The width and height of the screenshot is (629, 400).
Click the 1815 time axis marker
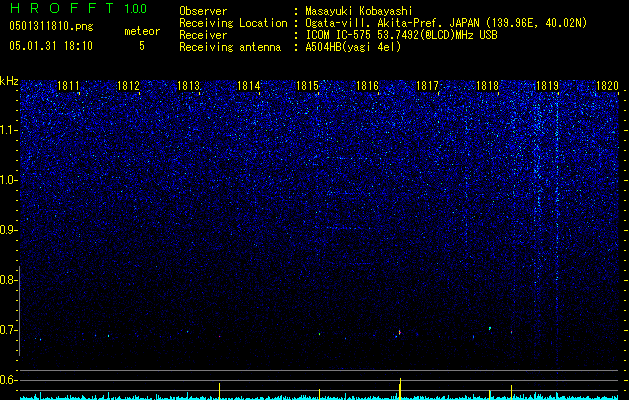point(307,86)
